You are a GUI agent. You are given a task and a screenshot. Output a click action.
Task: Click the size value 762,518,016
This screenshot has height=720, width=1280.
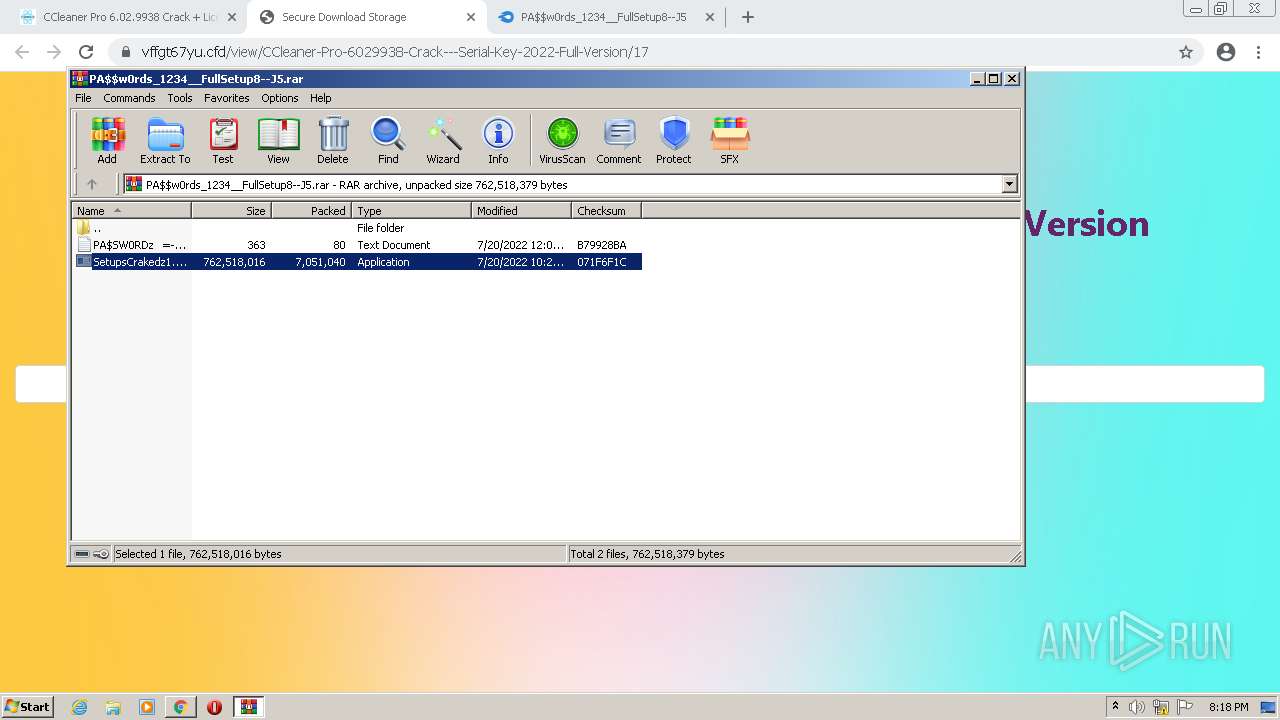pos(234,262)
